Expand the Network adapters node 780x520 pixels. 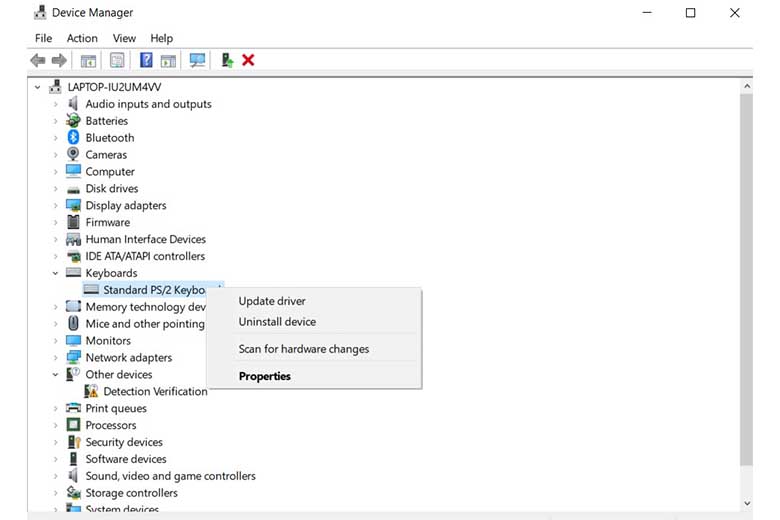56,358
